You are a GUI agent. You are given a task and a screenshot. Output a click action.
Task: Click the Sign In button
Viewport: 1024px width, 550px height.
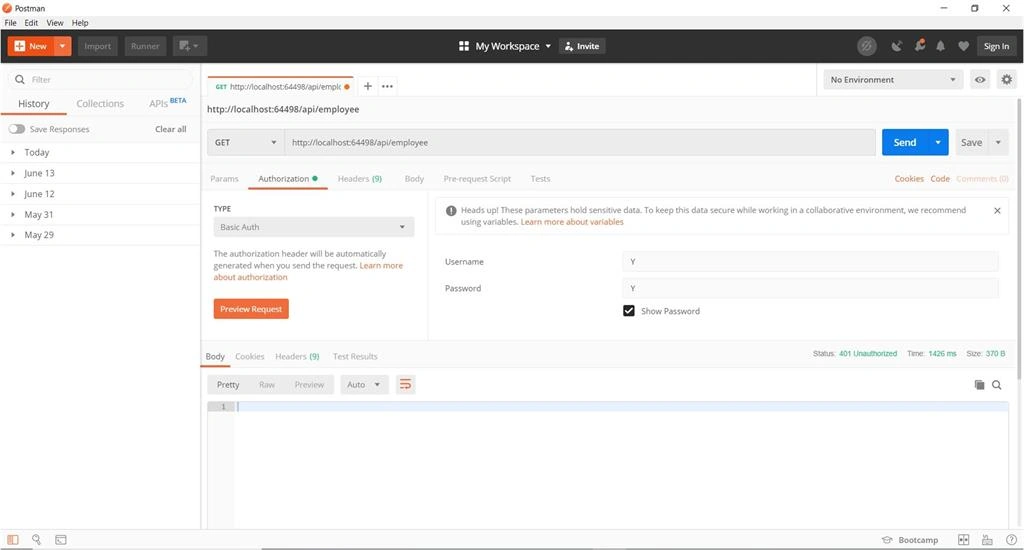(996, 46)
